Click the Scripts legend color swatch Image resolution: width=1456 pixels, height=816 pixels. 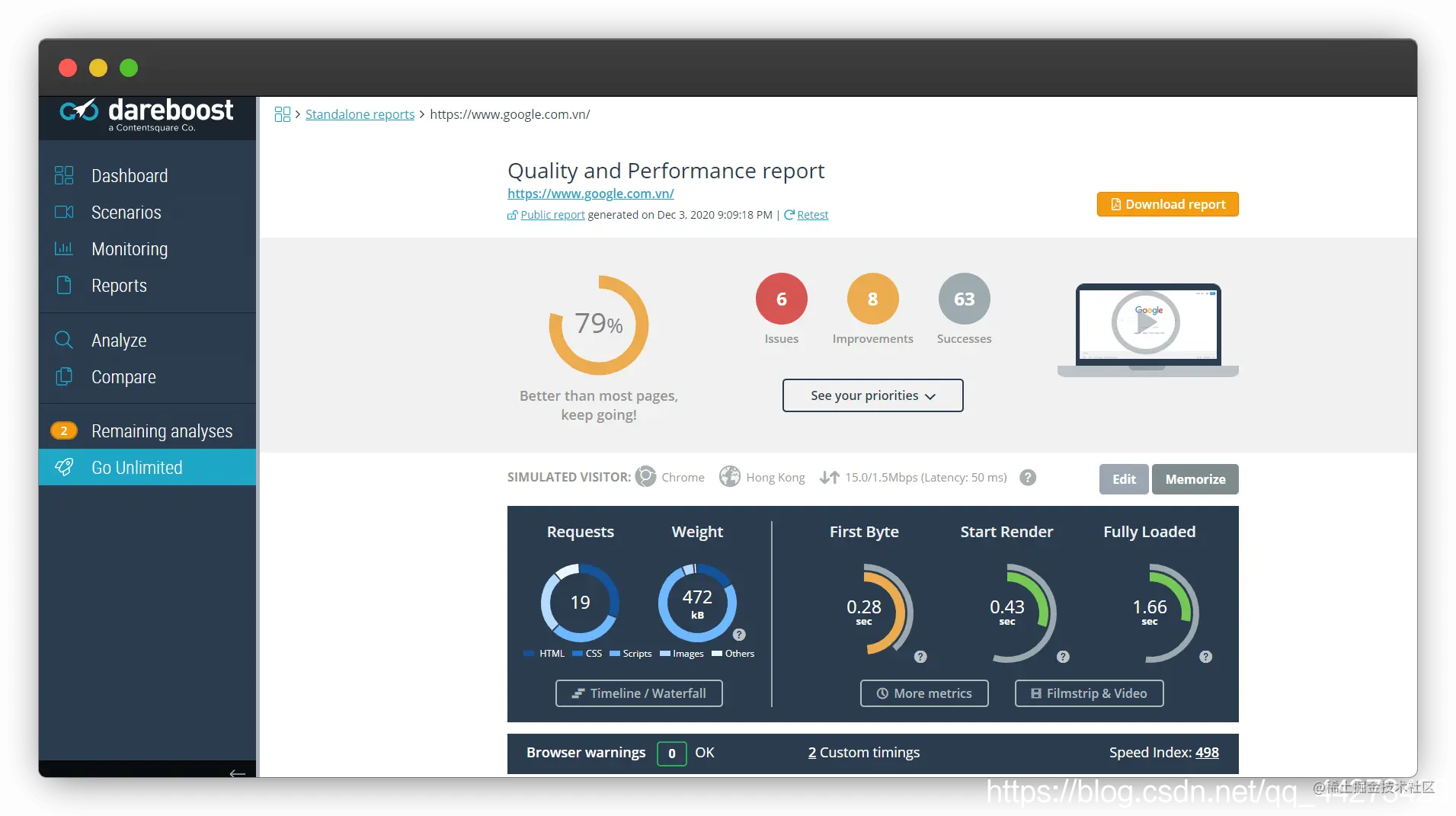[x=615, y=654]
